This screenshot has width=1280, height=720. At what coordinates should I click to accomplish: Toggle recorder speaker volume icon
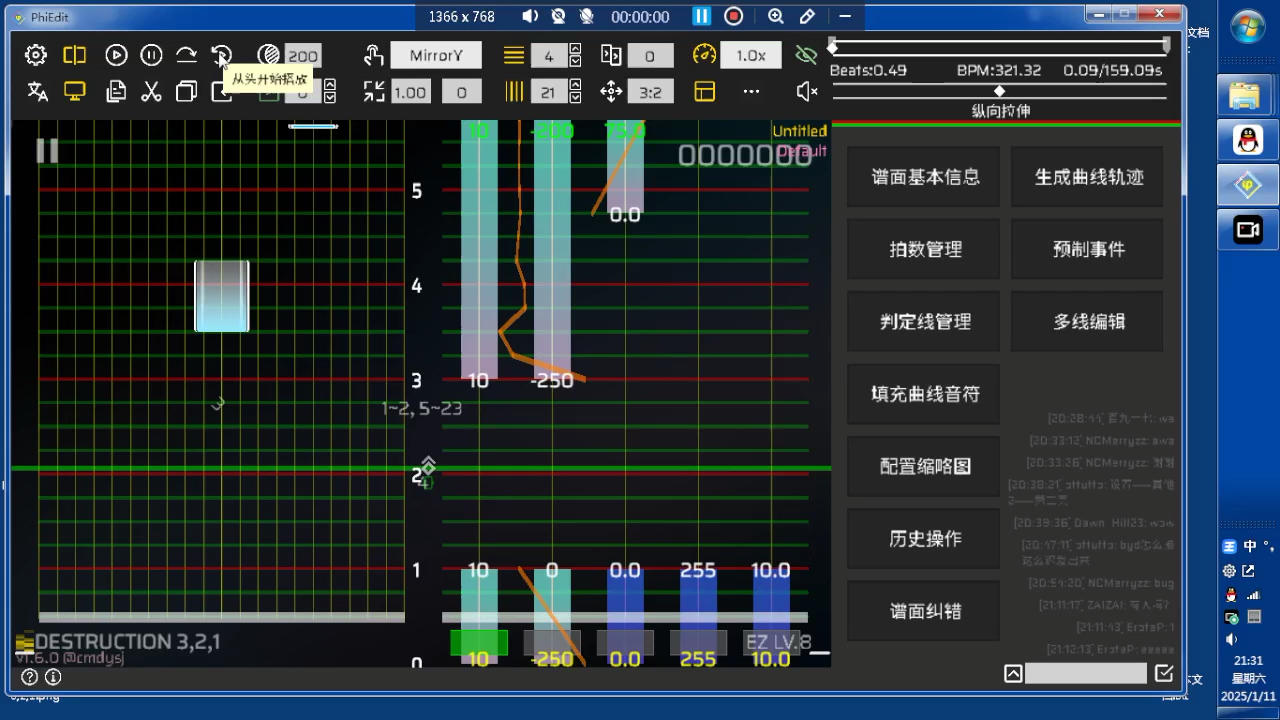tap(530, 16)
